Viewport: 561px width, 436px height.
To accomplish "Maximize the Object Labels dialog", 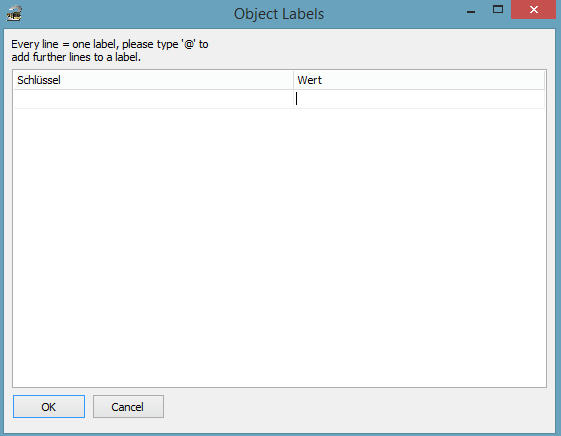I will (498, 10).
